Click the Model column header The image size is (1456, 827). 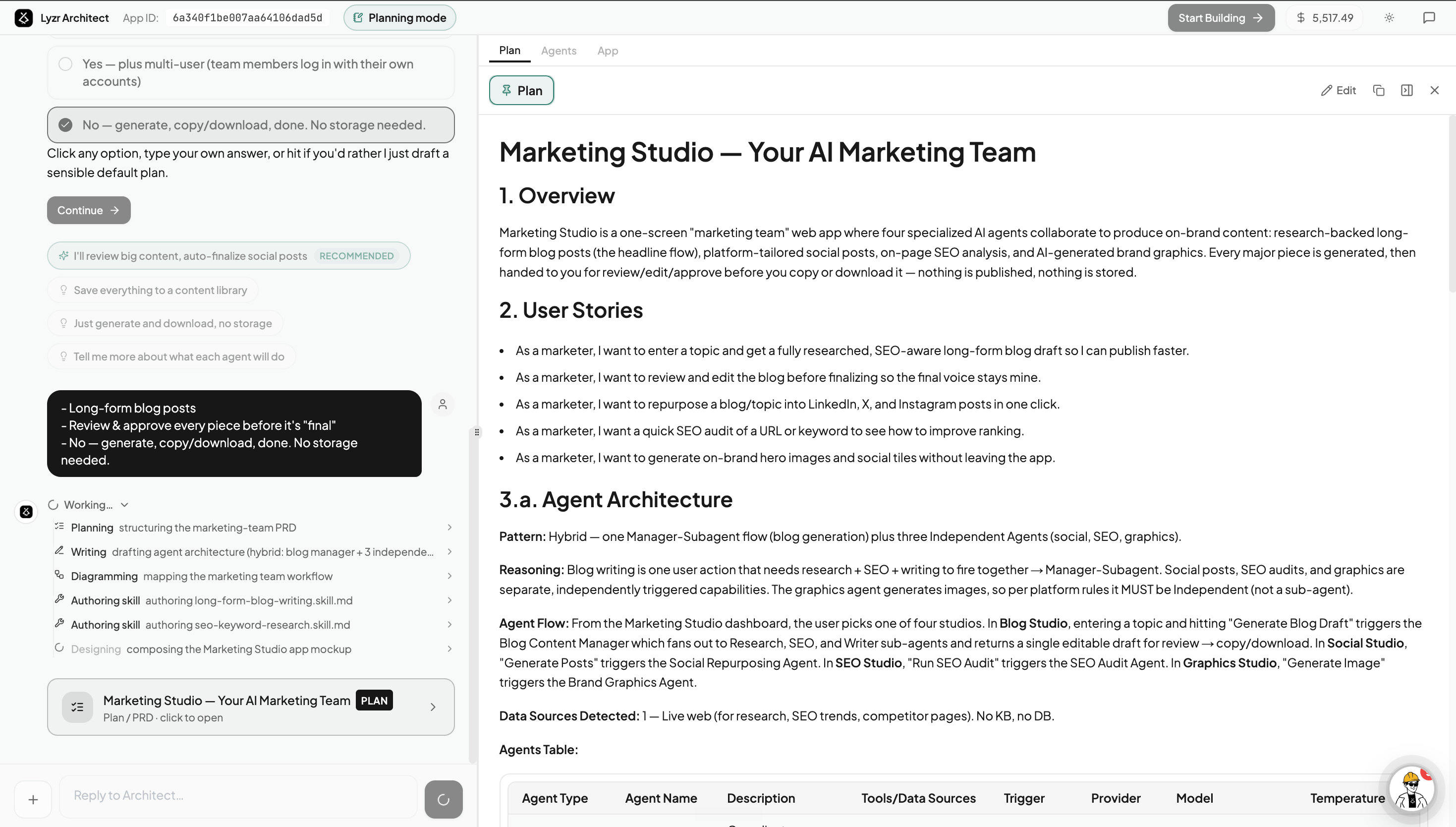click(x=1194, y=798)
